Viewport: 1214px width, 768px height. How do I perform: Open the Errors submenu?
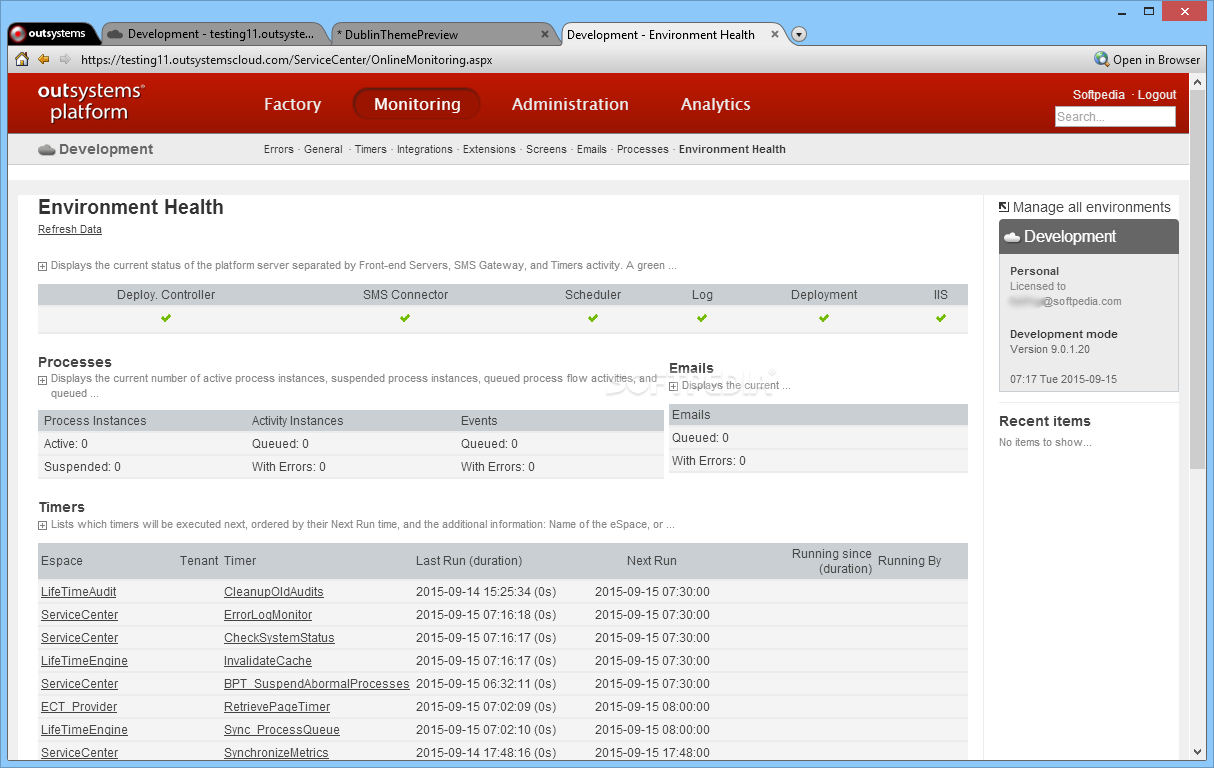tap(279, 149)
